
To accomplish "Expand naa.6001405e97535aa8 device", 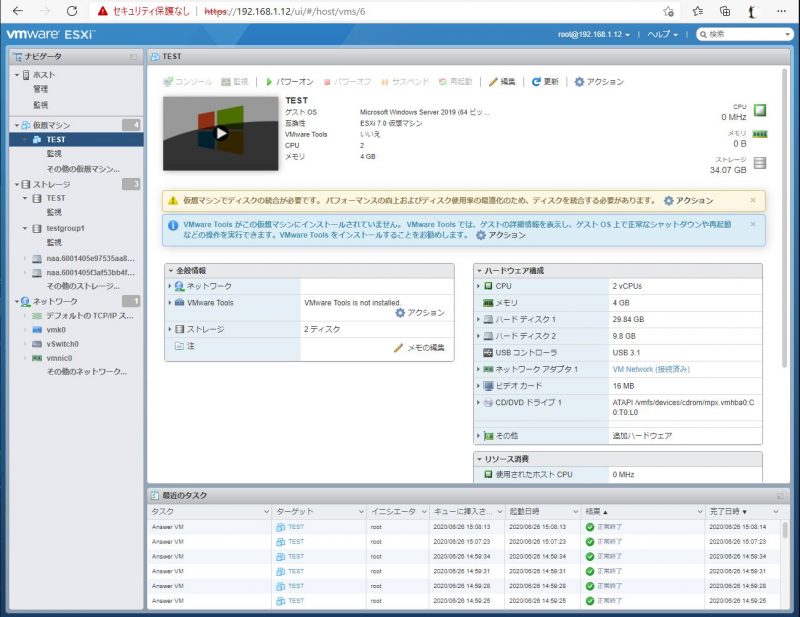I will 25,258.
